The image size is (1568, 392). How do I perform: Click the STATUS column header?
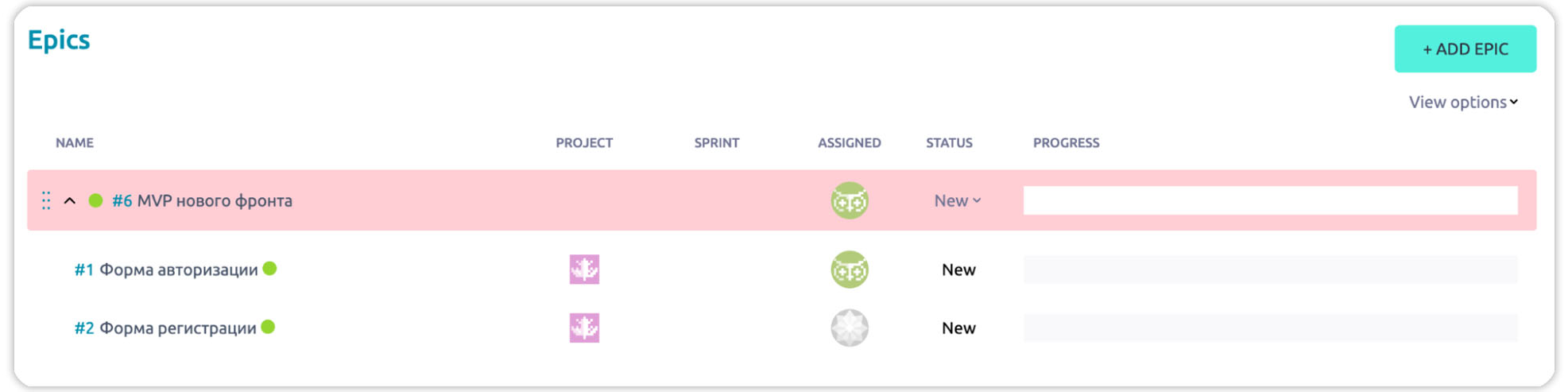(x=949, y=143)
